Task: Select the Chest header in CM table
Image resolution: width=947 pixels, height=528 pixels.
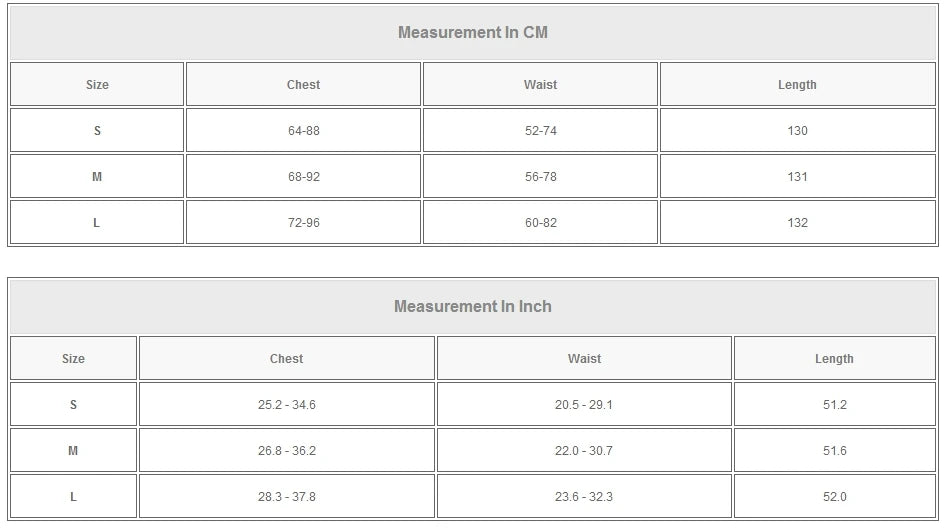Action: coord(303,85)
